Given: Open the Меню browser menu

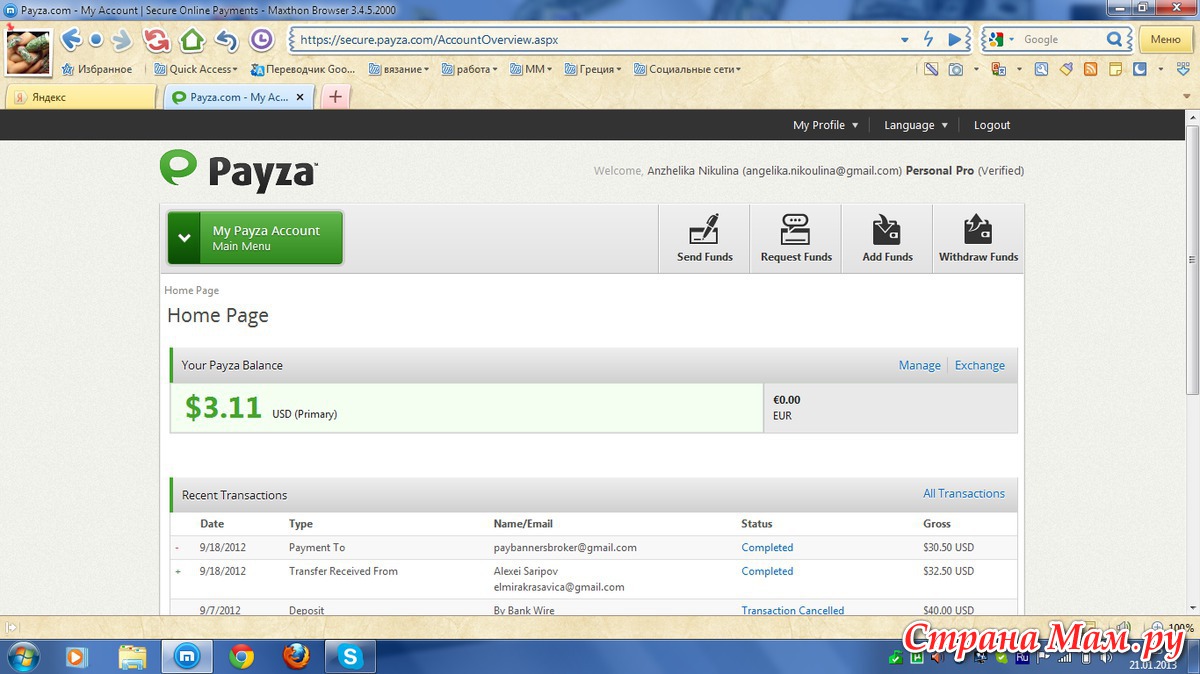Looking at the screenshot, I should click(x=1165, y=39).
